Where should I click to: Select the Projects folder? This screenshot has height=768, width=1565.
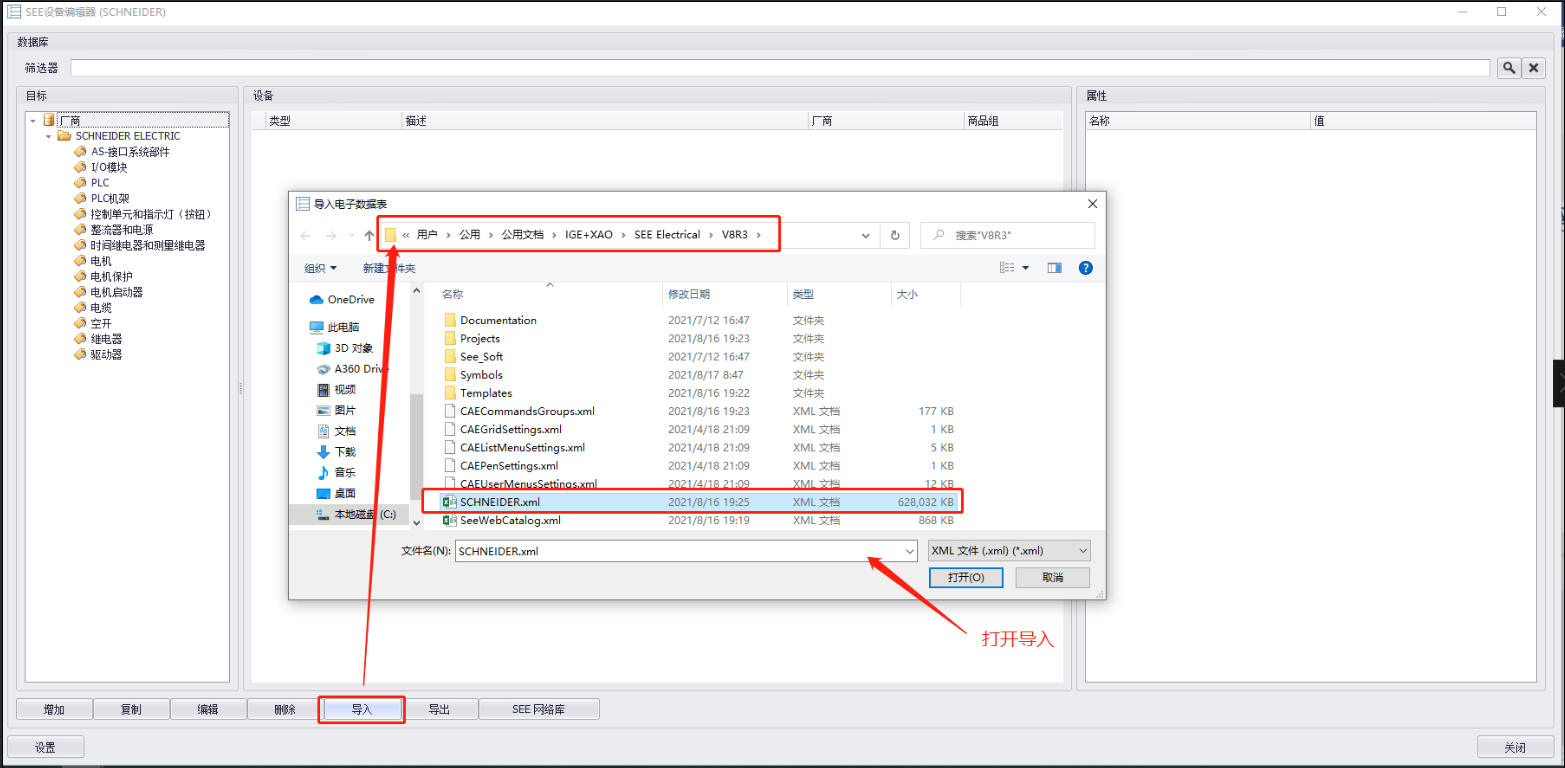[480, 338]
